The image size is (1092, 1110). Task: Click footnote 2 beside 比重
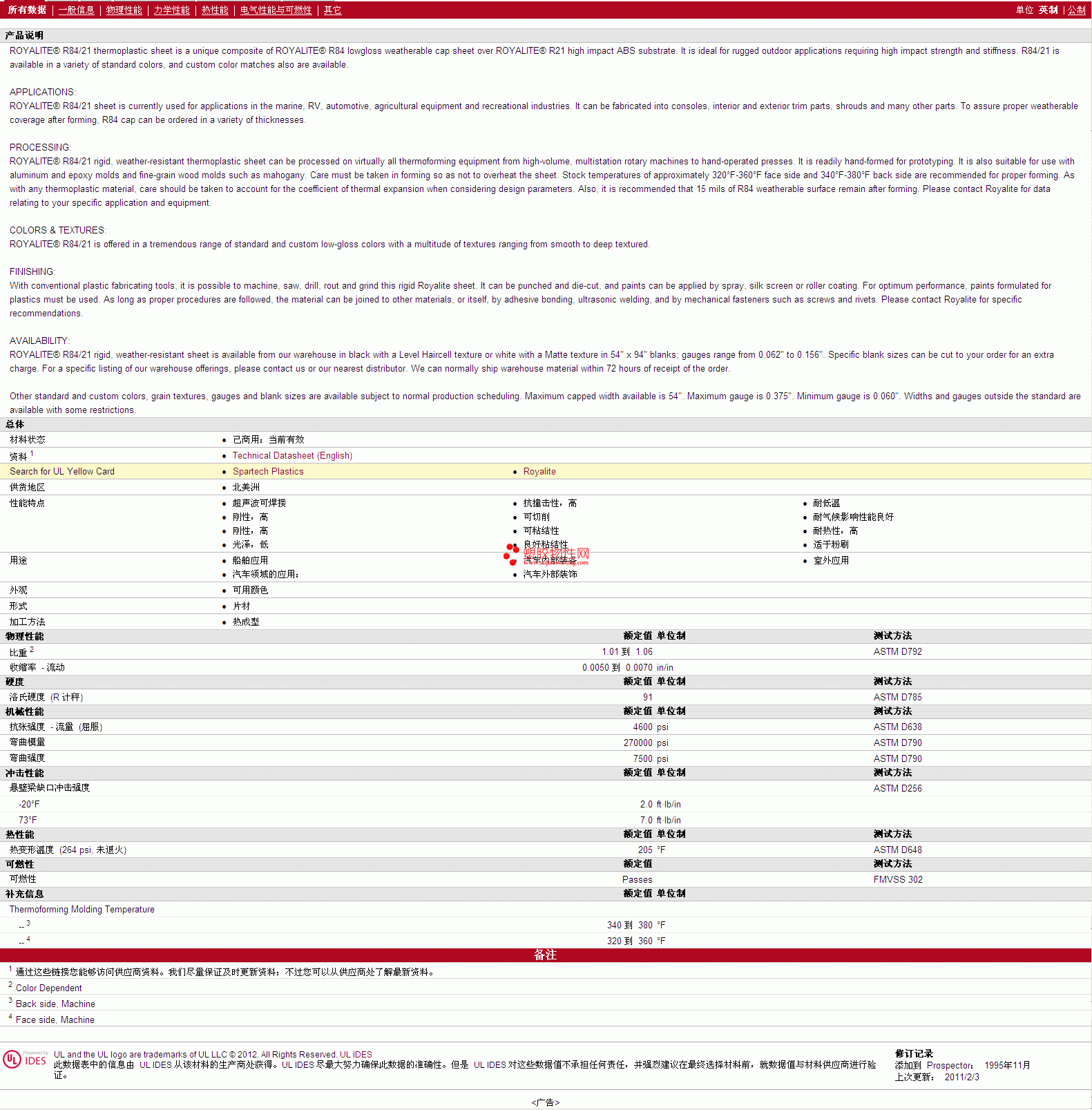click(32, 649)
